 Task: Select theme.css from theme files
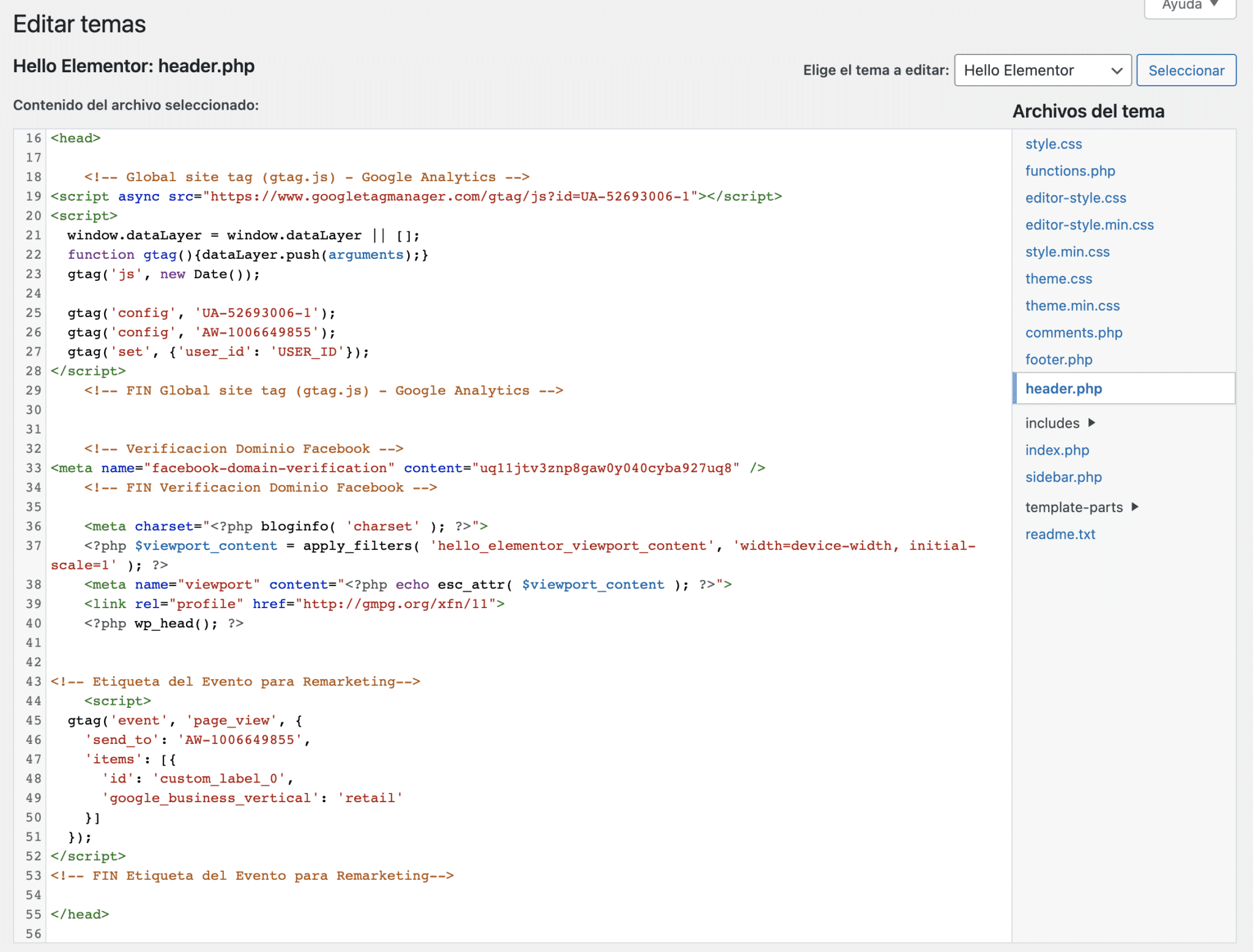point(1058,278)
